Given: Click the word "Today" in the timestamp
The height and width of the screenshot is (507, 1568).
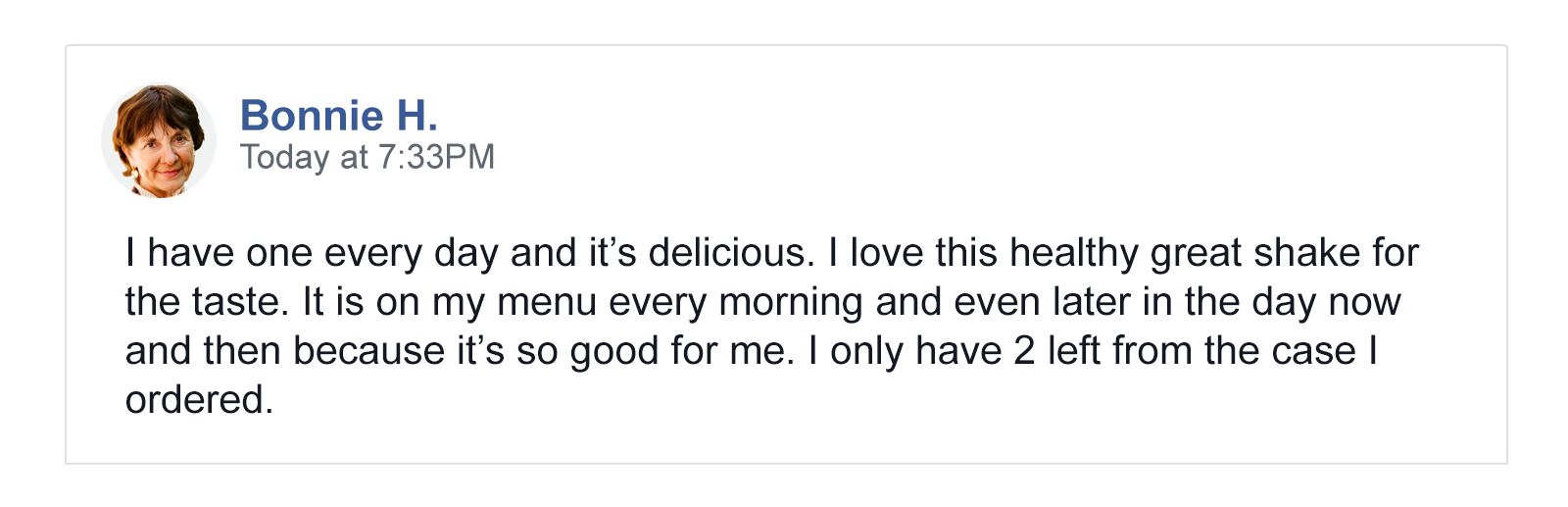Looking at the screenshot, I should coord(285,157).
